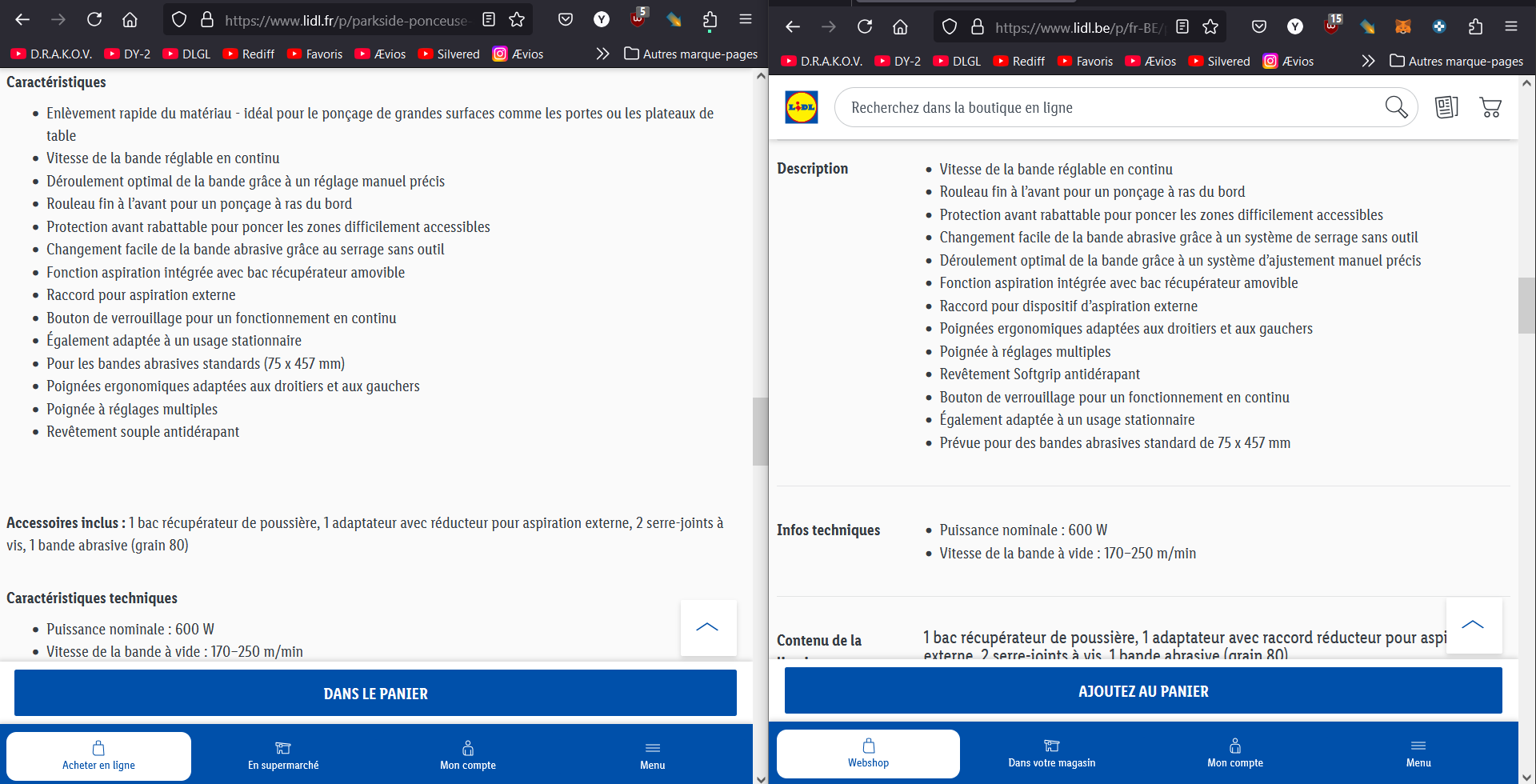Image resolution: width=1536 pixels, height=784 pixels.
Task: Open Pocket save icon in left browser
Action: pos(566,19)
